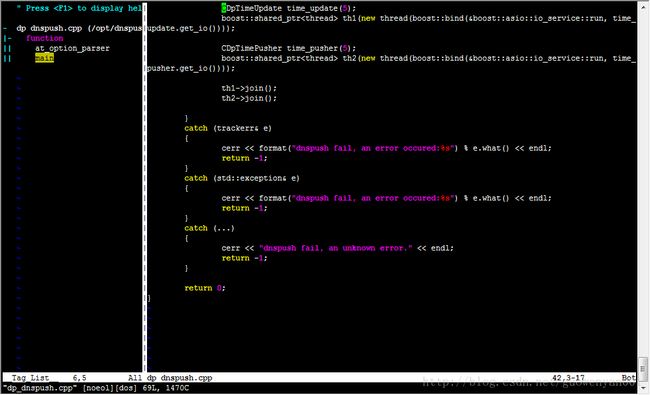Click the cerr format line under catch (trackerr& e)

[x=386, y=148]
